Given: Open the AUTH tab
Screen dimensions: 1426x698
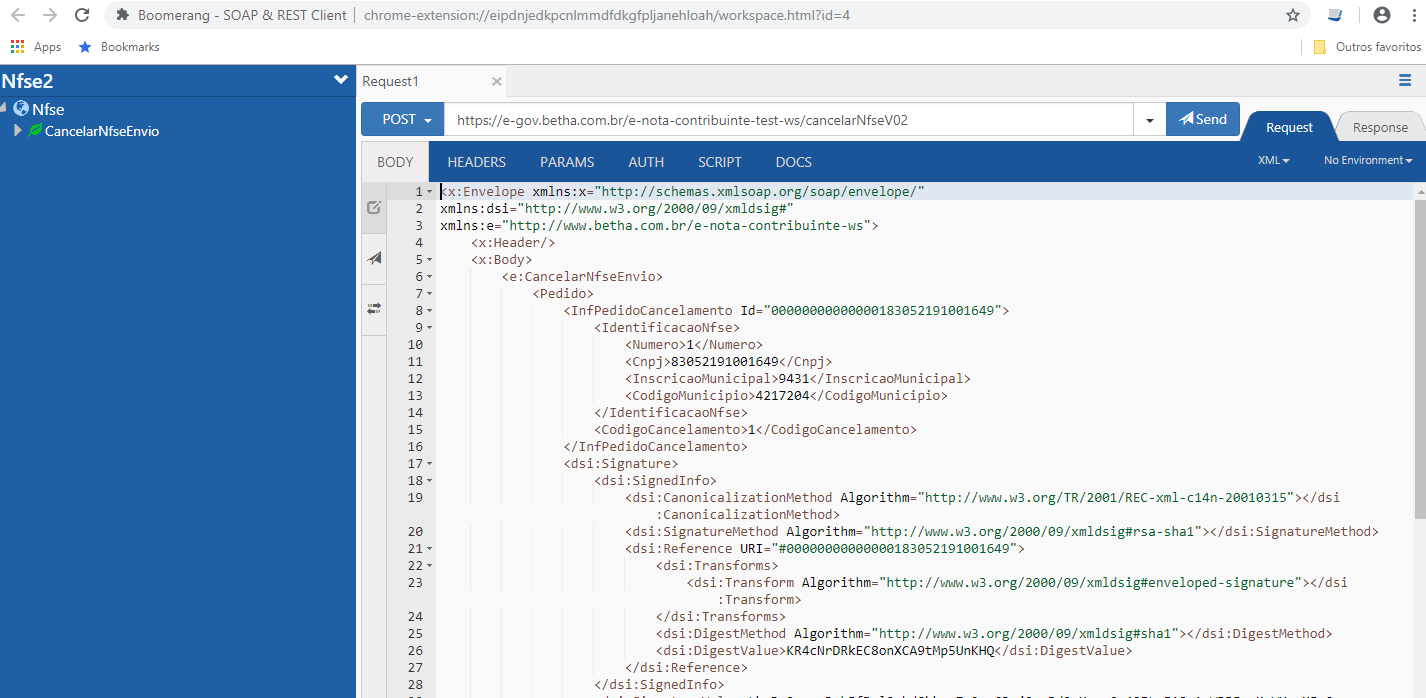Looking at the screenshot, I should (x=646, y=162).
